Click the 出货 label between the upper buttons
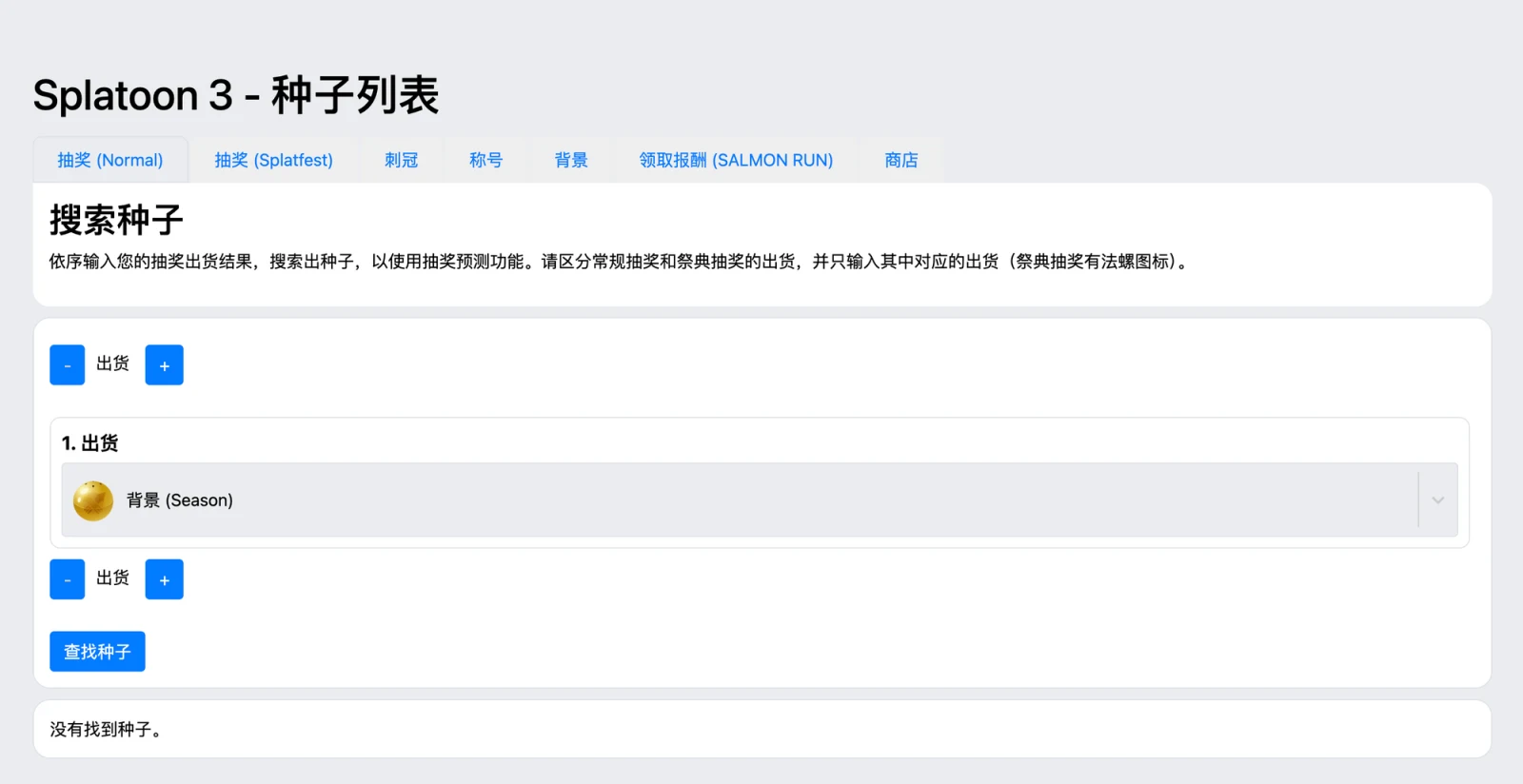 point(113,363)
